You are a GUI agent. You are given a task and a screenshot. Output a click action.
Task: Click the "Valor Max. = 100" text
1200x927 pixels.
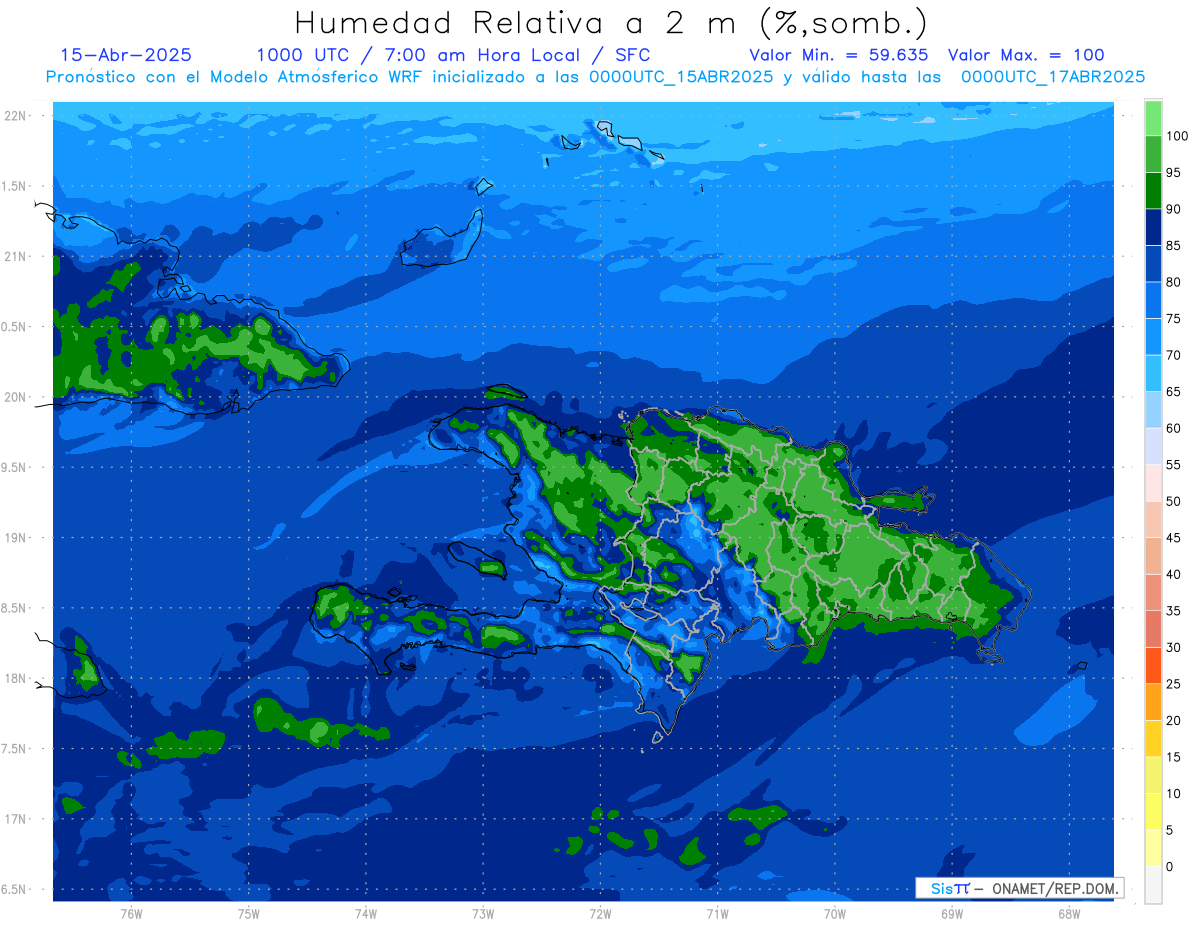click(x=1026, y=55)
